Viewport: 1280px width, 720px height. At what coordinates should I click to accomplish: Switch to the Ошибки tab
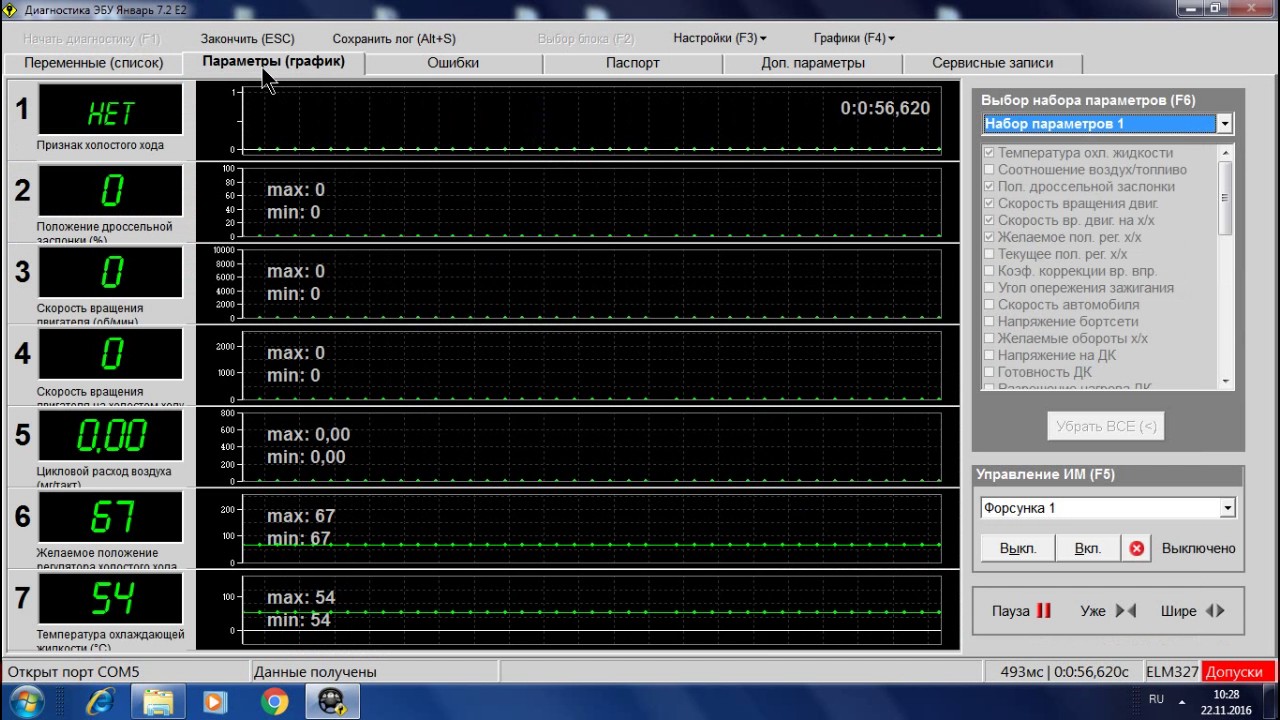point(453,63)
